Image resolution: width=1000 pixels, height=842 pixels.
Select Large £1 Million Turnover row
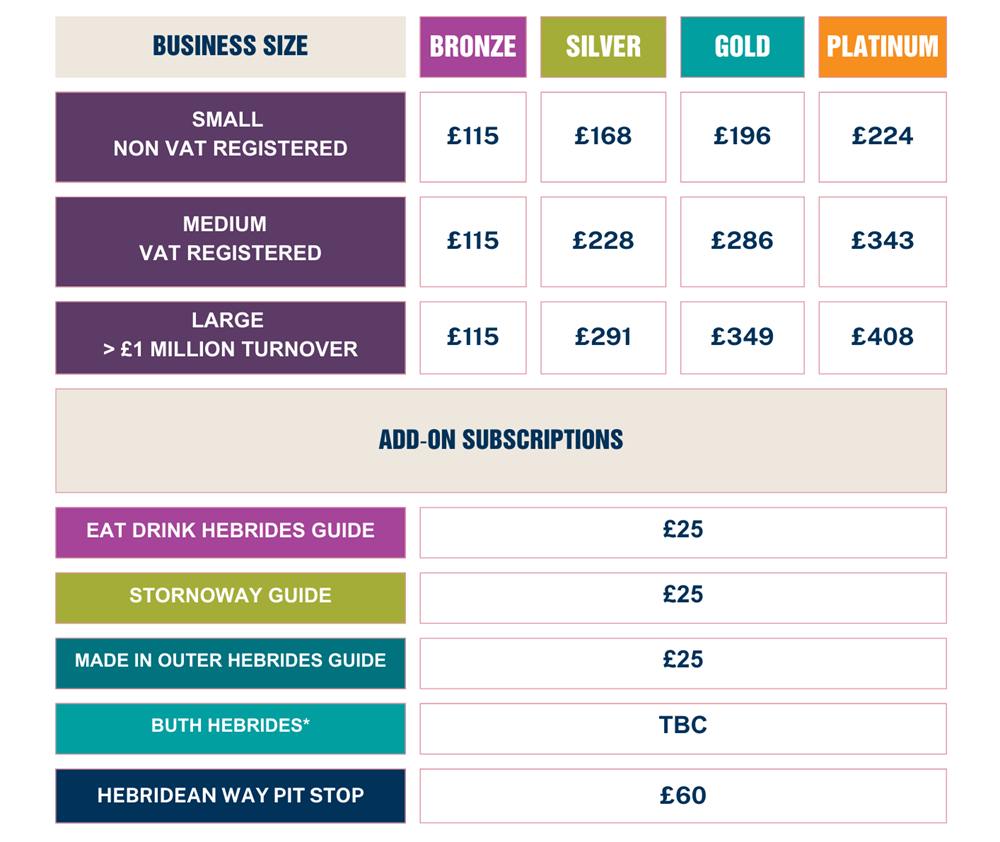coord(230,337)
